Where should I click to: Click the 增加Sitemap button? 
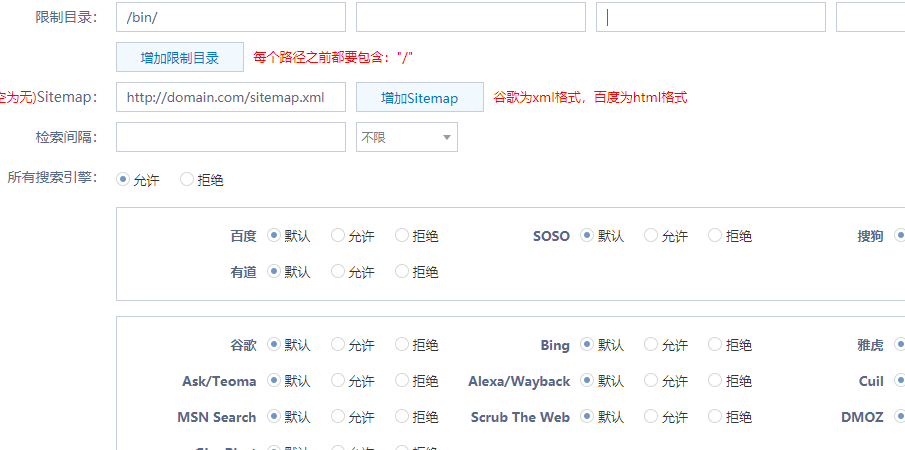(420, 98)
